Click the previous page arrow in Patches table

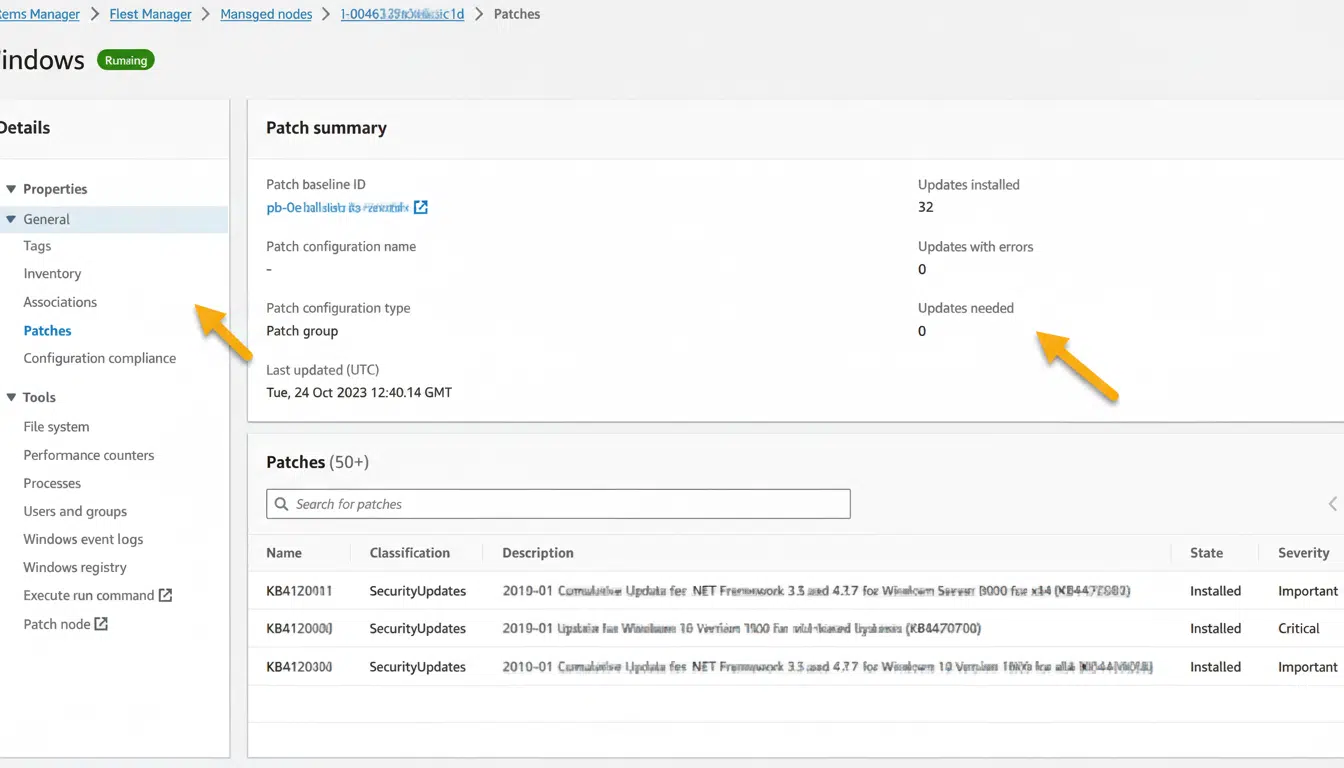point(1332,504)
